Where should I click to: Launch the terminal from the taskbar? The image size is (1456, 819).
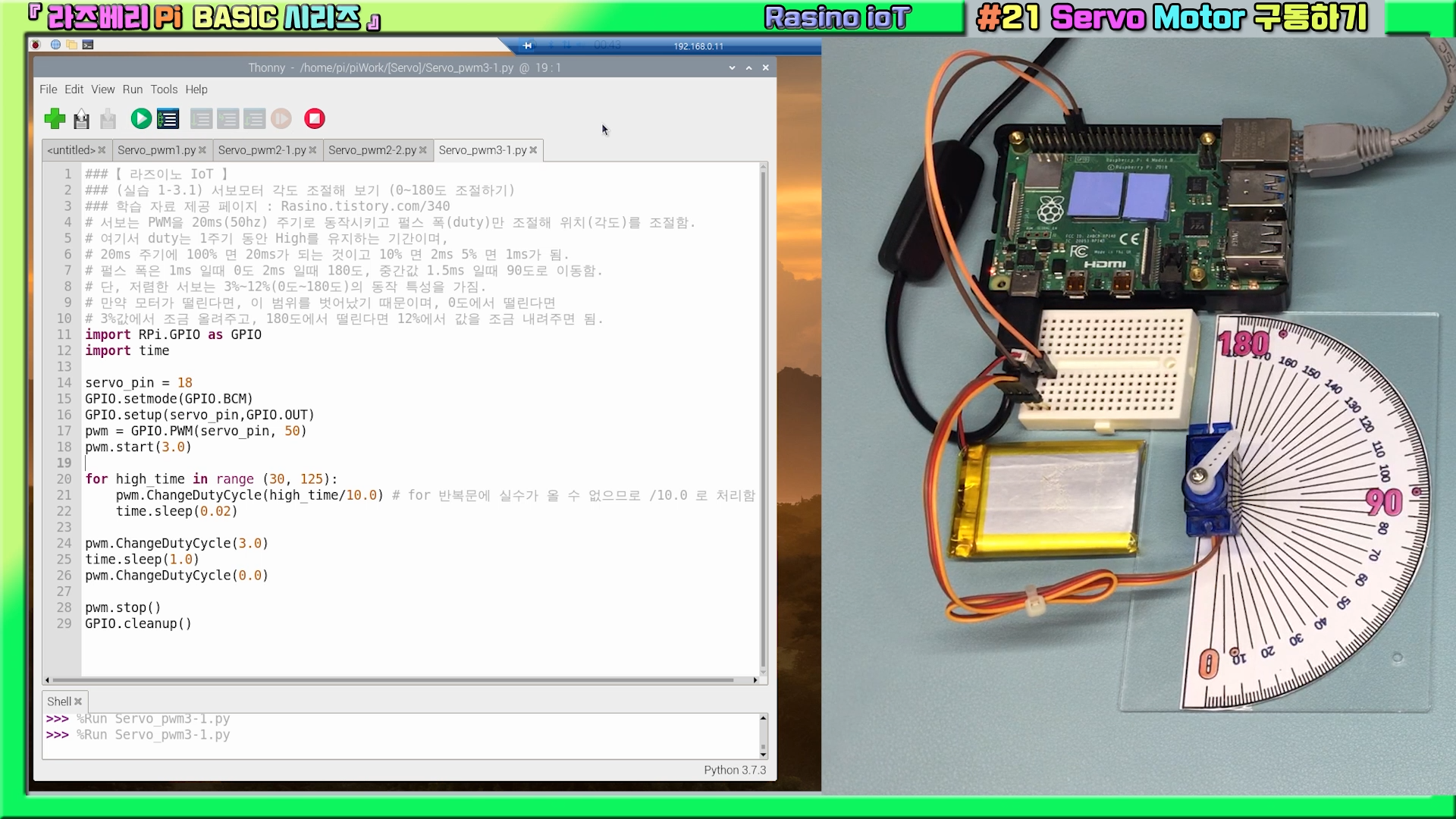click(88, 45)
